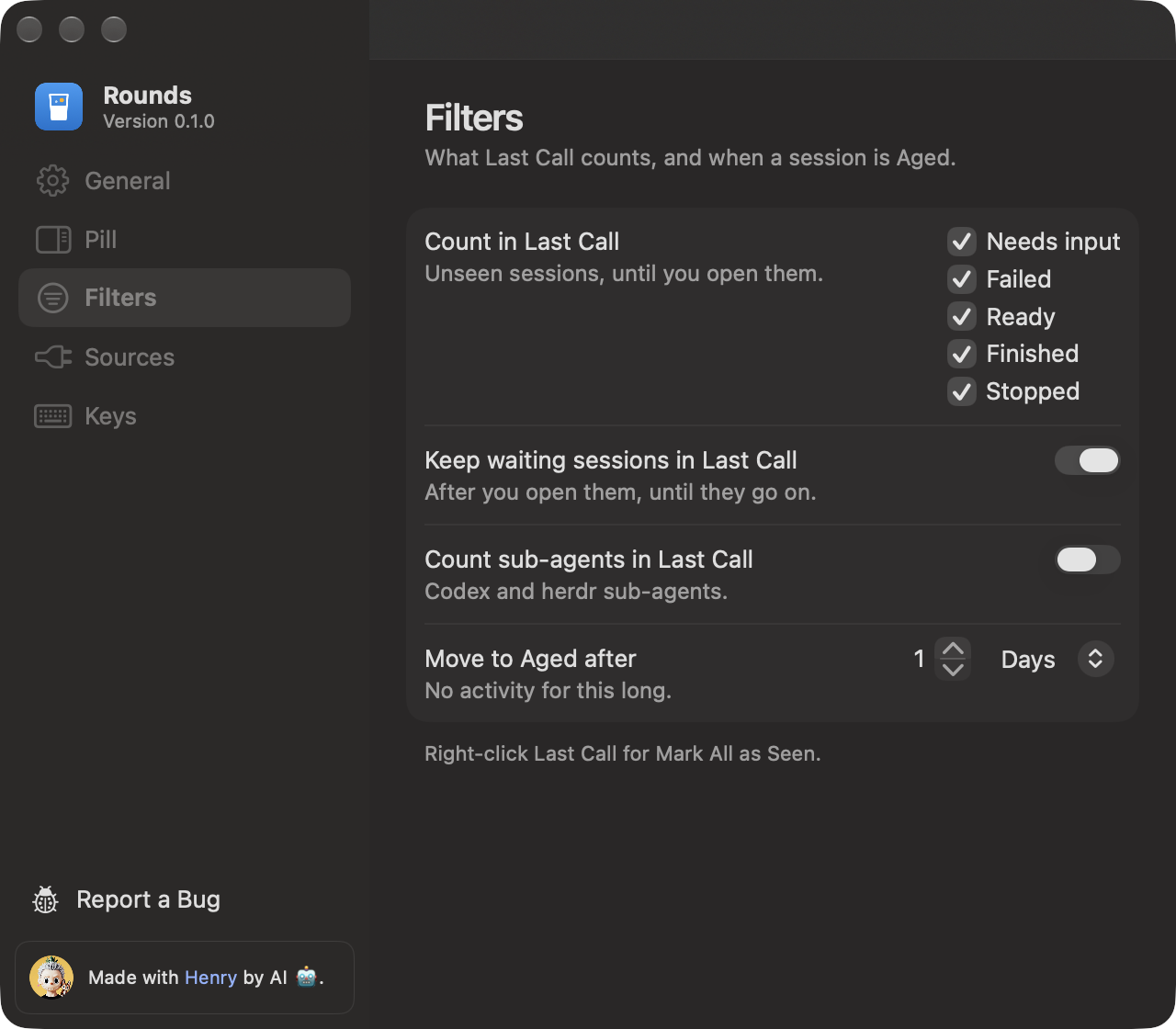
Task: Click the Move to Aged number field
Action: pos(919,659)
